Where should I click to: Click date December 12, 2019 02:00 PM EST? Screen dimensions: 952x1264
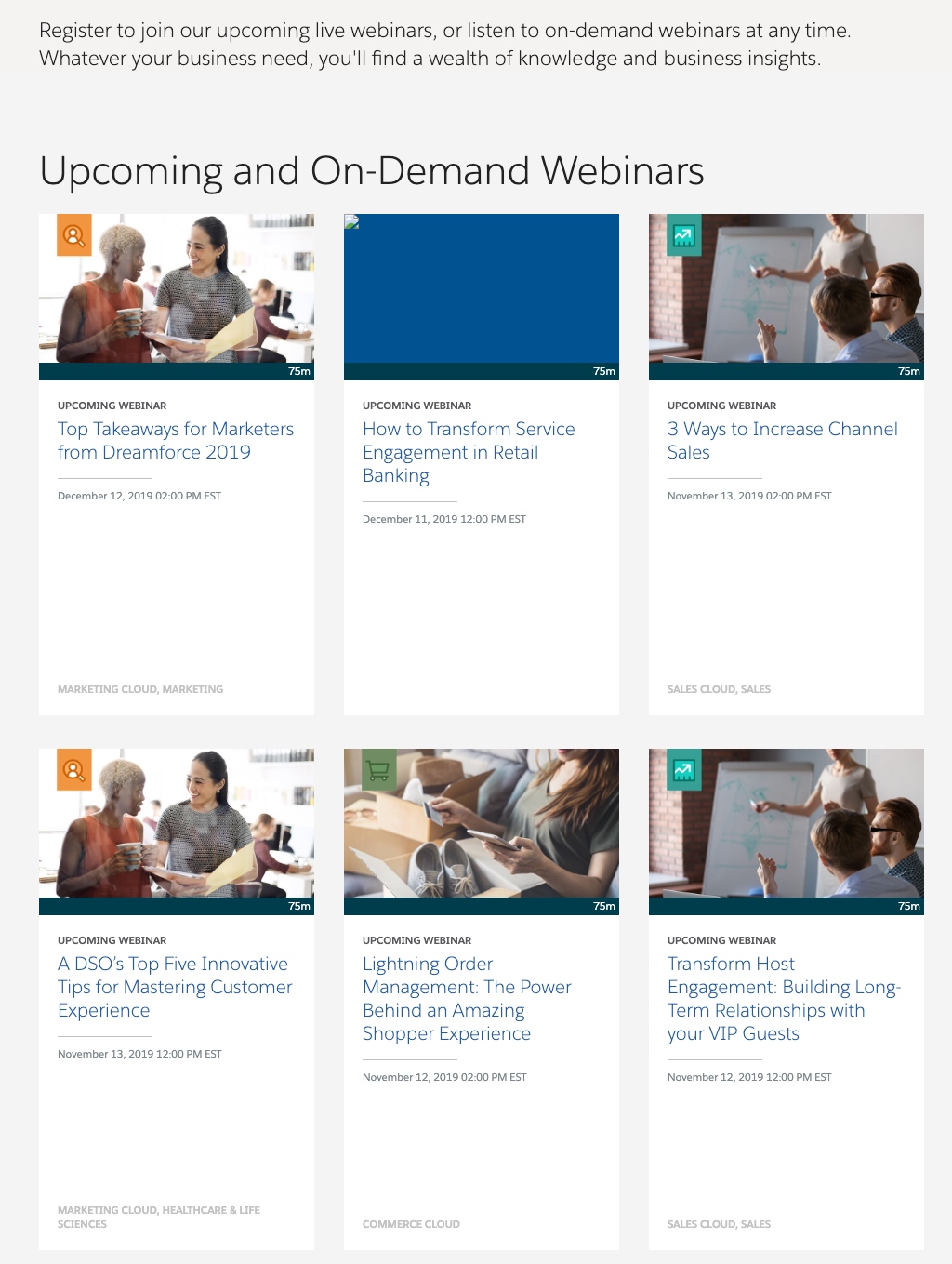click(x=139, y=496)
